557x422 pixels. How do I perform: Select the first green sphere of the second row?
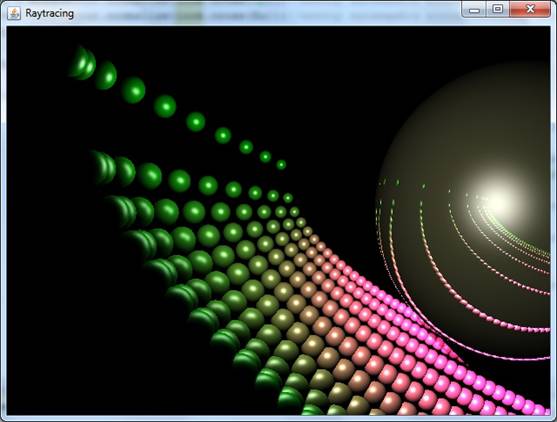click(x=103, y=168)
